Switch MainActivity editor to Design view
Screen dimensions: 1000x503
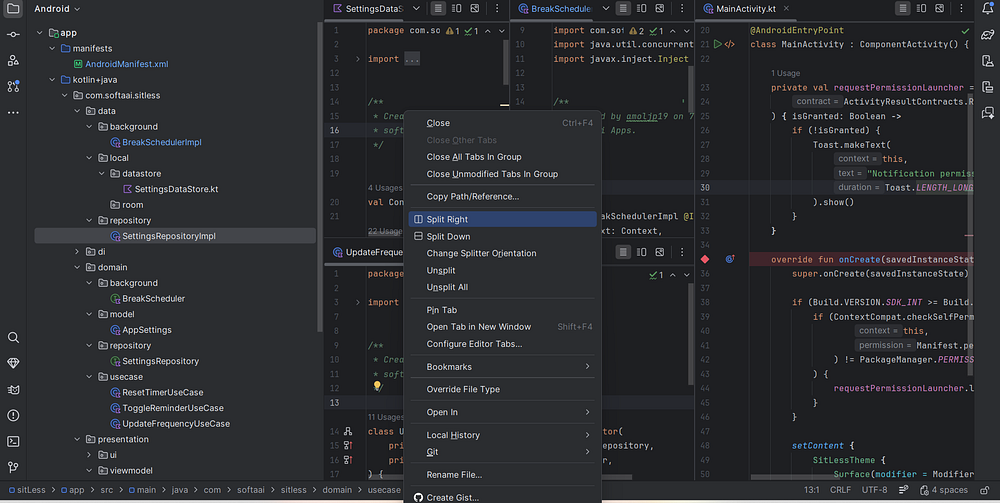pyautogui.click(x=939, y=8)
